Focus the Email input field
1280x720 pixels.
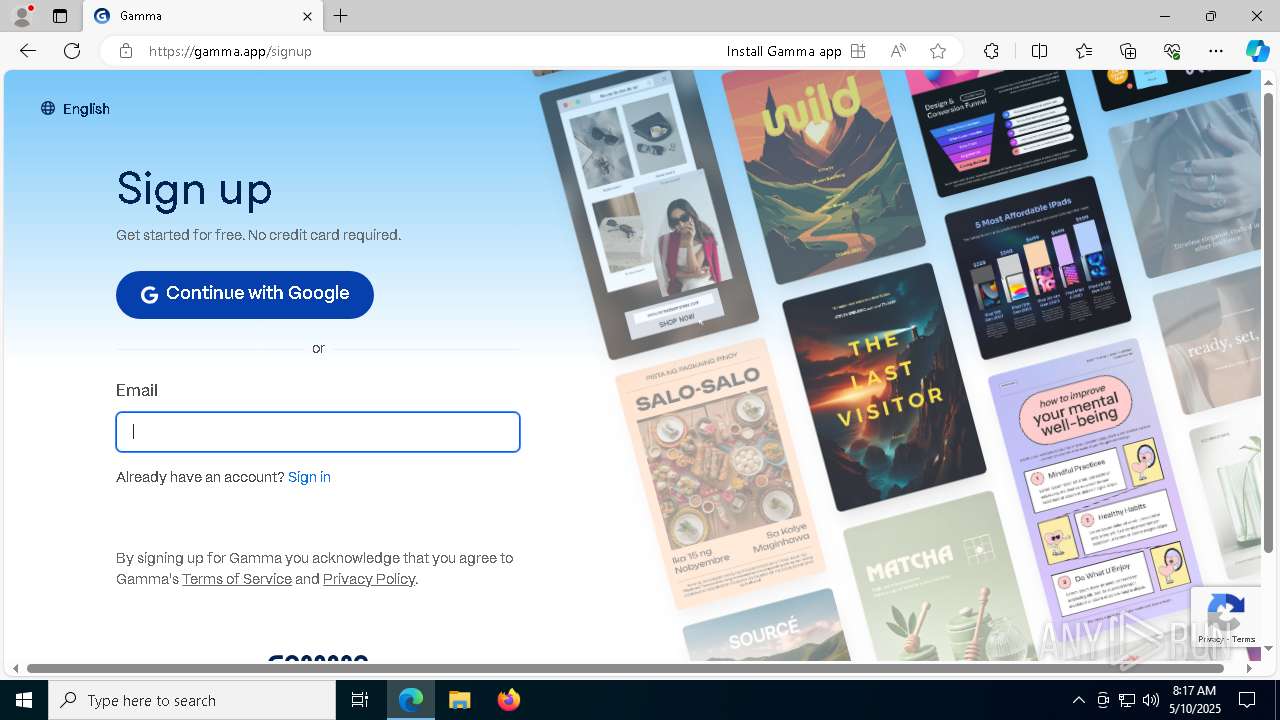(318, 432)
